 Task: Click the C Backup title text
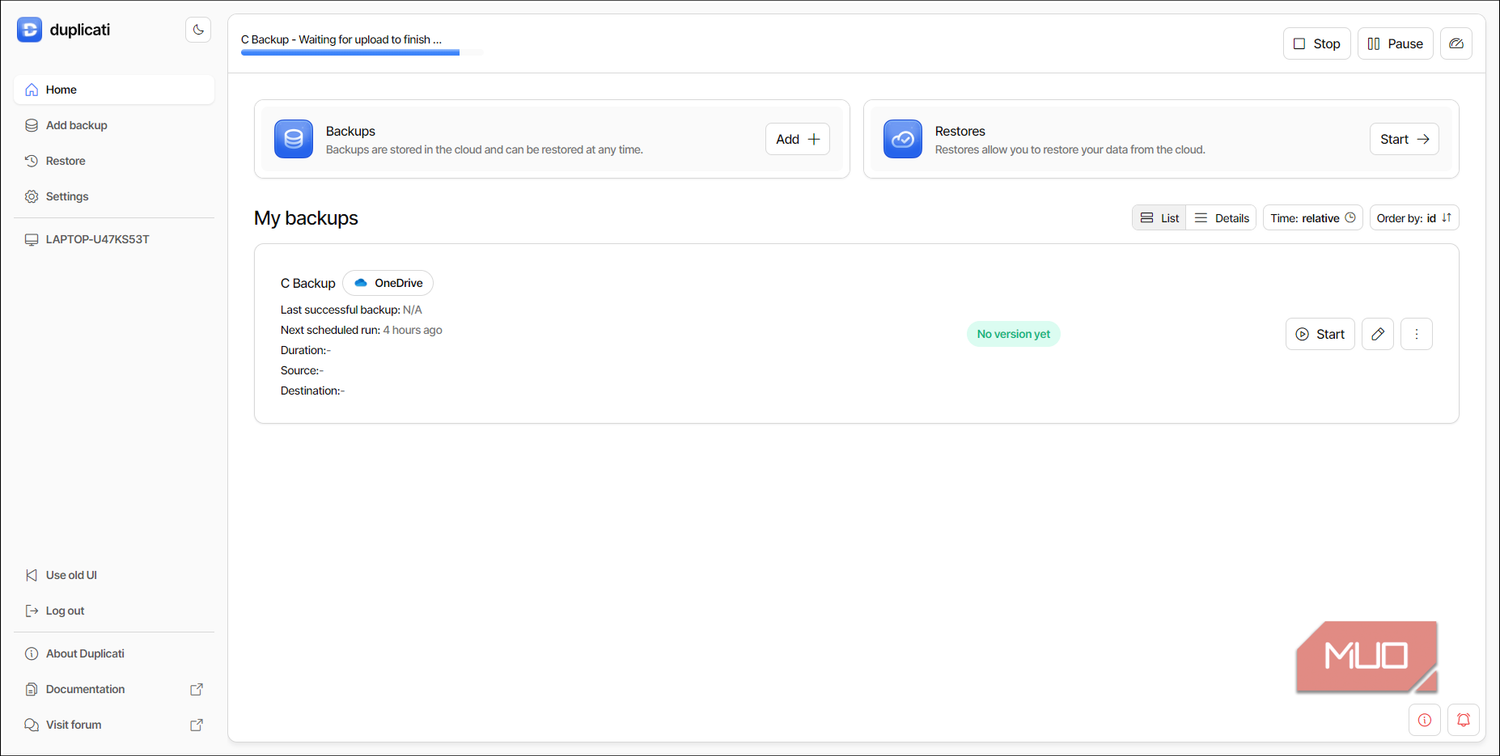pos(308,283)
